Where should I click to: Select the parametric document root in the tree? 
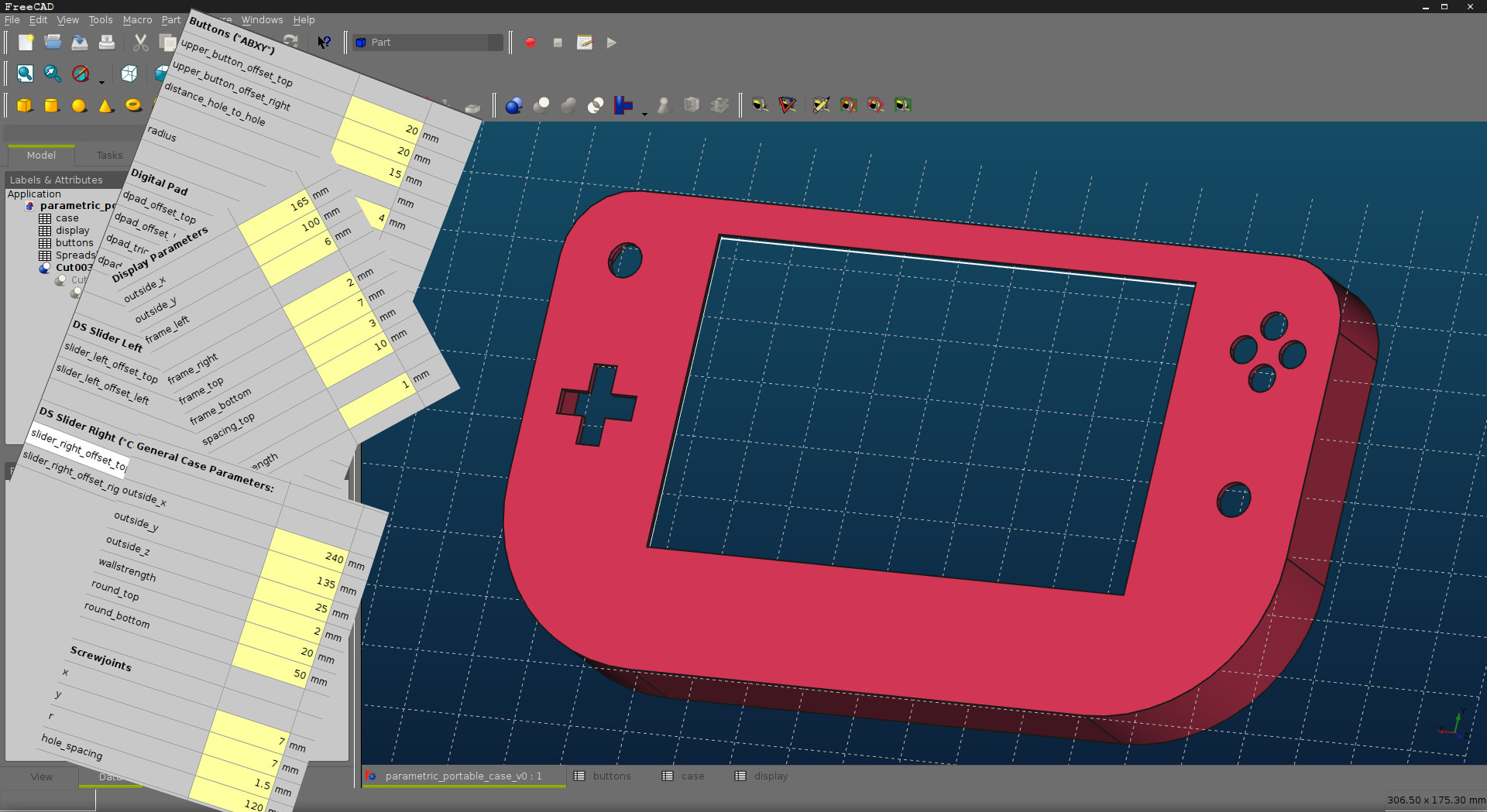tap(71, 206)
